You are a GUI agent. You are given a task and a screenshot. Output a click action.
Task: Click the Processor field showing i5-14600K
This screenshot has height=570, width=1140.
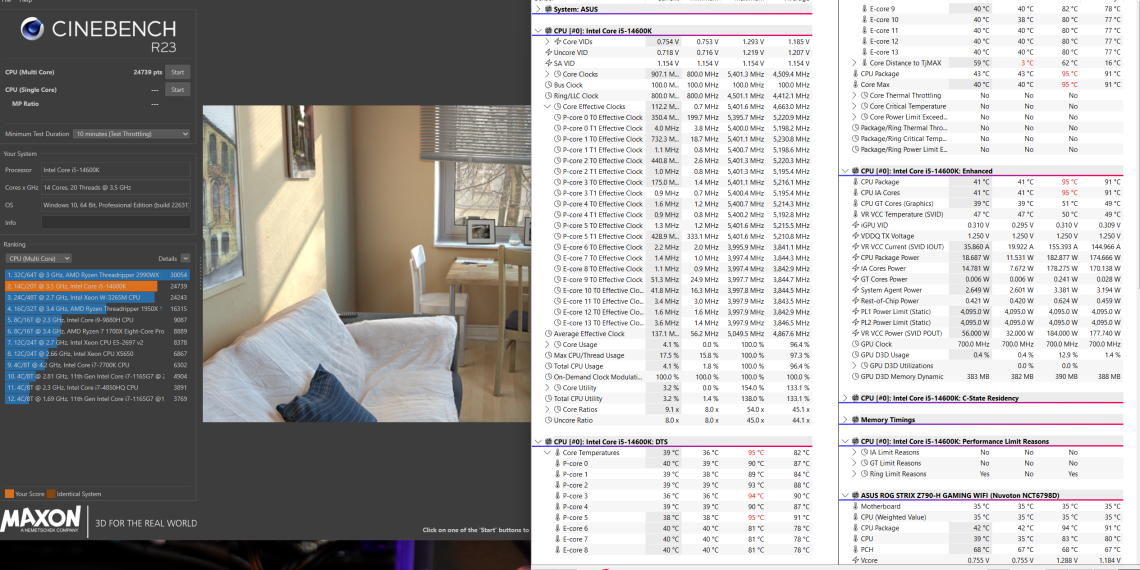click(x=116, y=170)
